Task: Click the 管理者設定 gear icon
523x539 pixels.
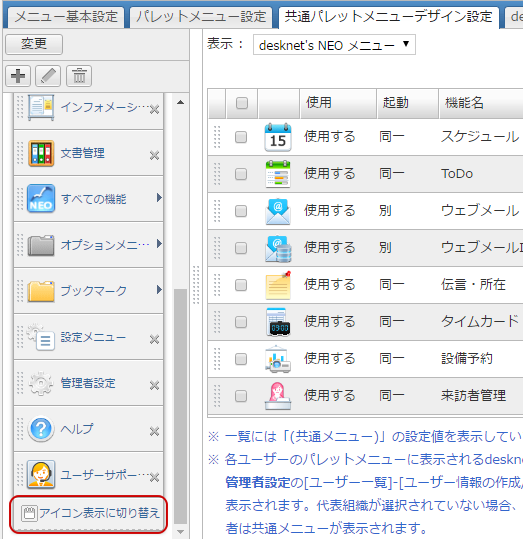Action: (x=41, y=383)
